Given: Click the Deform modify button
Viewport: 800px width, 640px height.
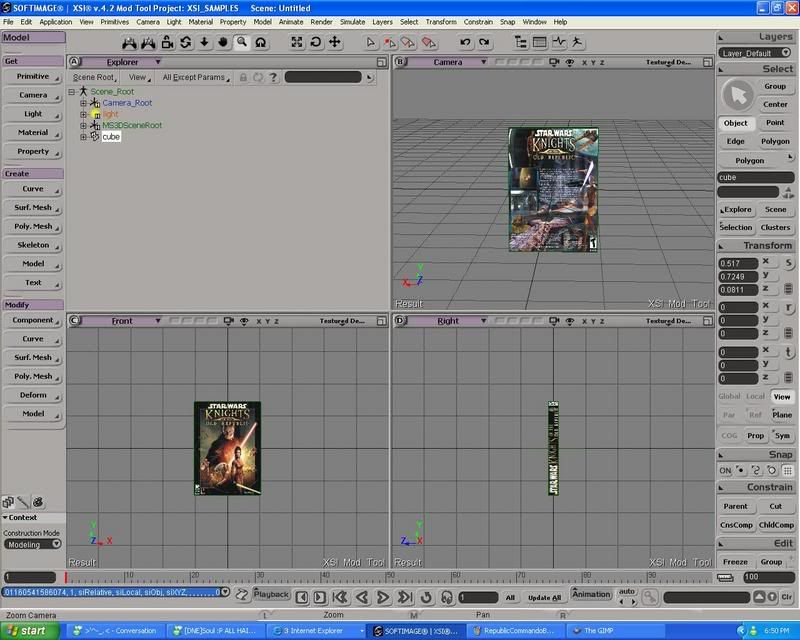Looking at the screenshot, I should tap(33, 395).
